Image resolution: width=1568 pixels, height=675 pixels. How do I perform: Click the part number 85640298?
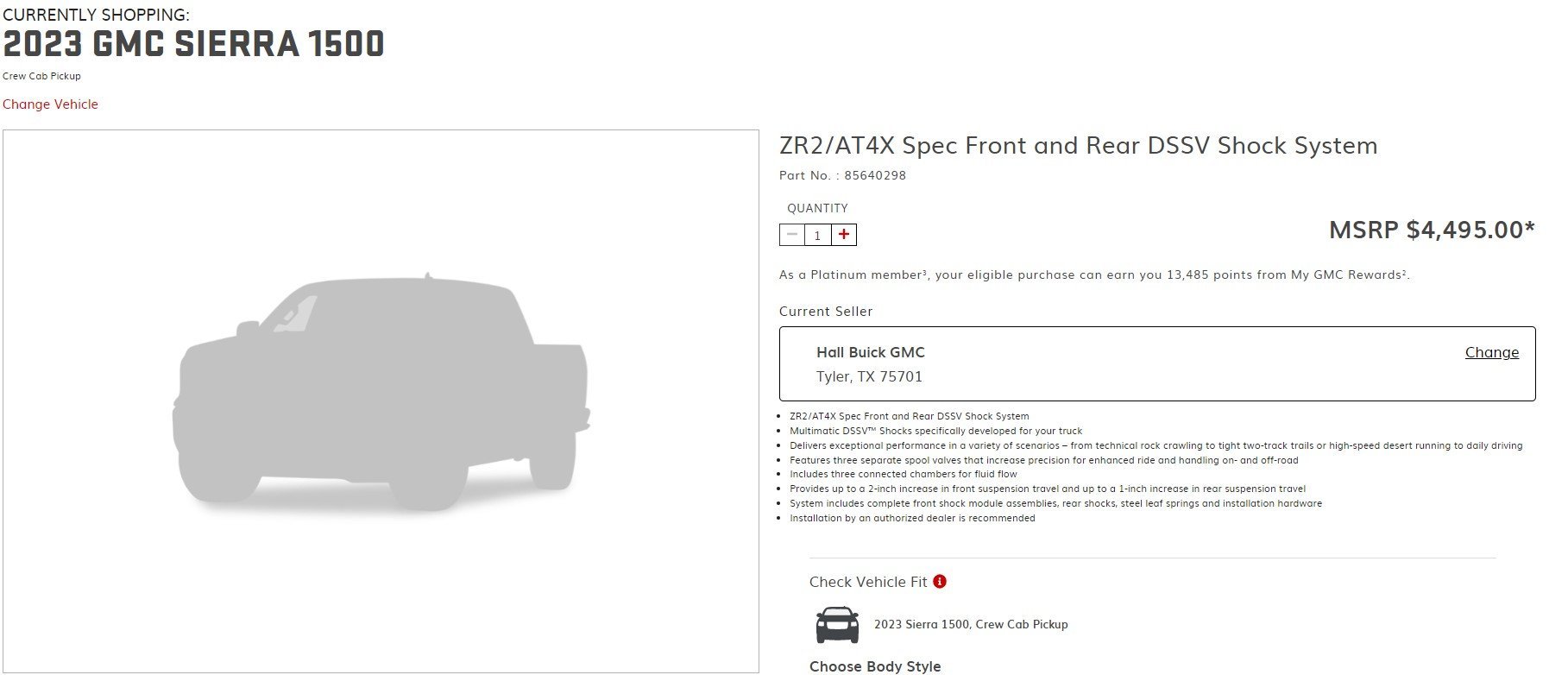[x=875, y=175]
